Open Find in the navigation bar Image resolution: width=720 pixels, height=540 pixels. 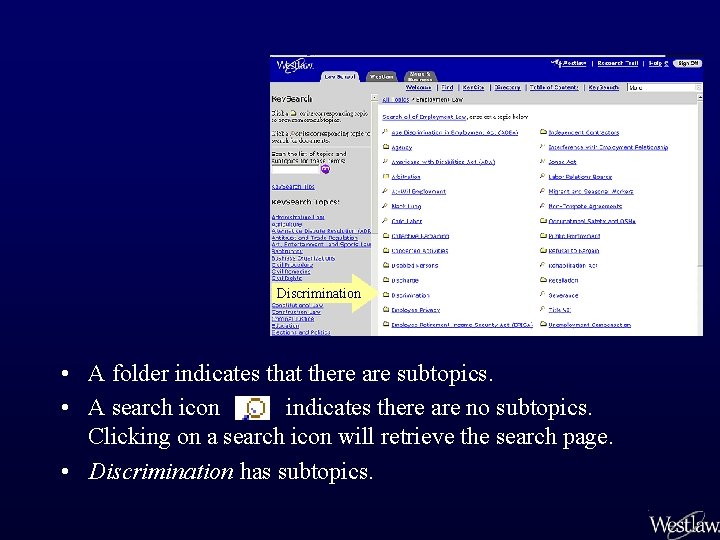tap(447, 87)
